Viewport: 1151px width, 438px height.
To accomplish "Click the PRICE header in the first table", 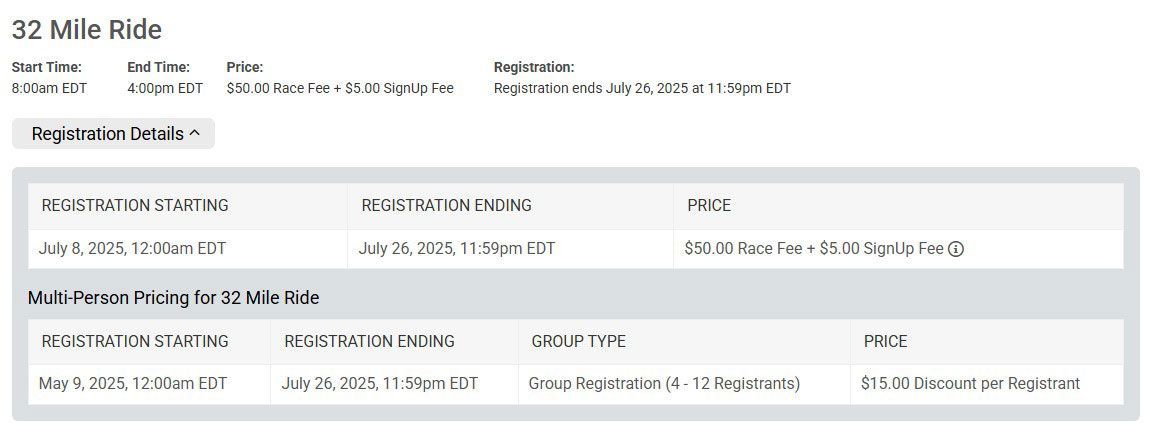I will click(709, 205).
